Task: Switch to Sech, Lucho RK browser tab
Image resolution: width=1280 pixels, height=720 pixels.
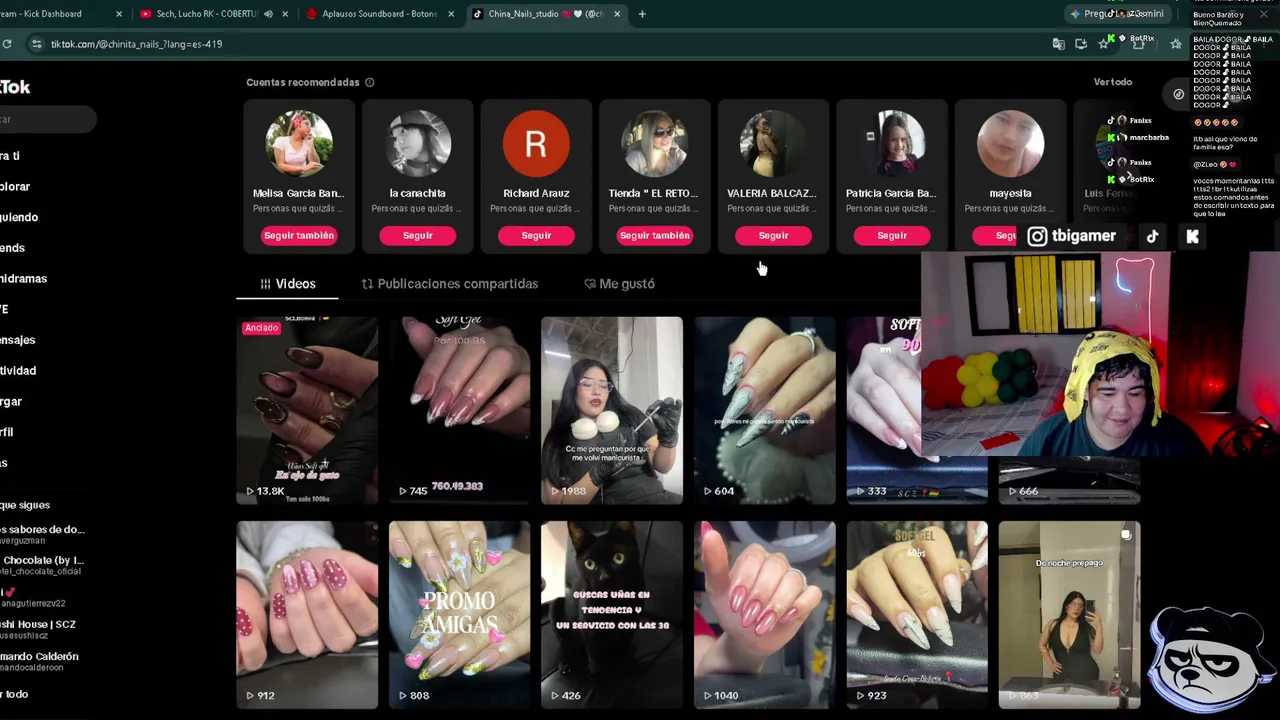Action: pos(206,14)
